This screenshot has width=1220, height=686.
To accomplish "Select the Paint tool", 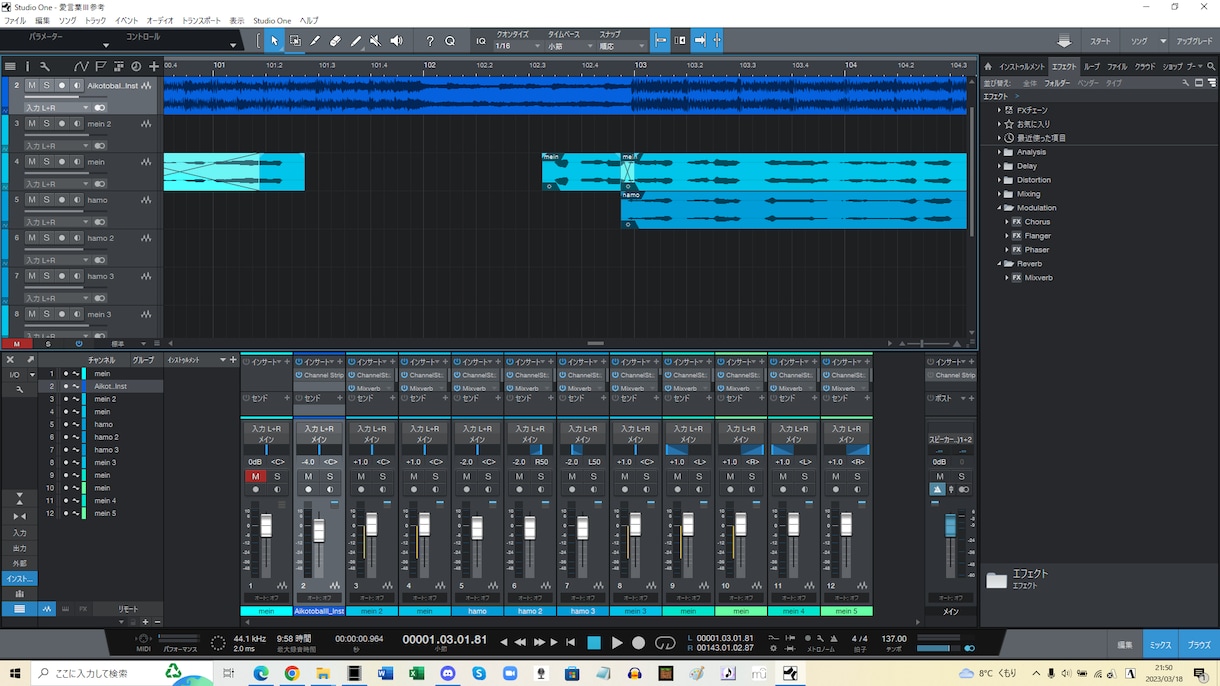I will pos(356,41).
